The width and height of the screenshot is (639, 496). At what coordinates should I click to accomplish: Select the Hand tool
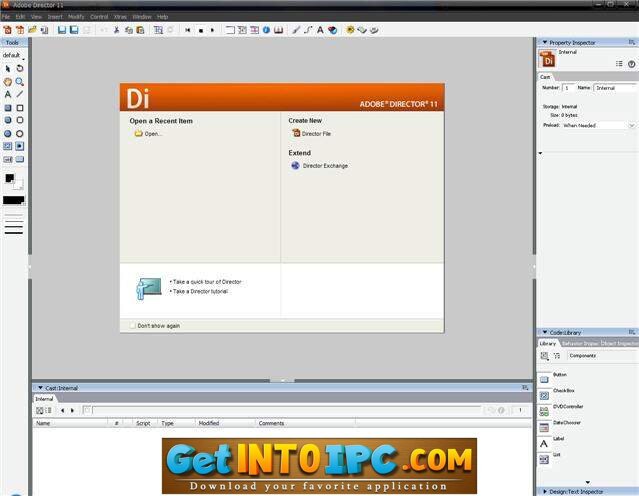click(8, 82)
